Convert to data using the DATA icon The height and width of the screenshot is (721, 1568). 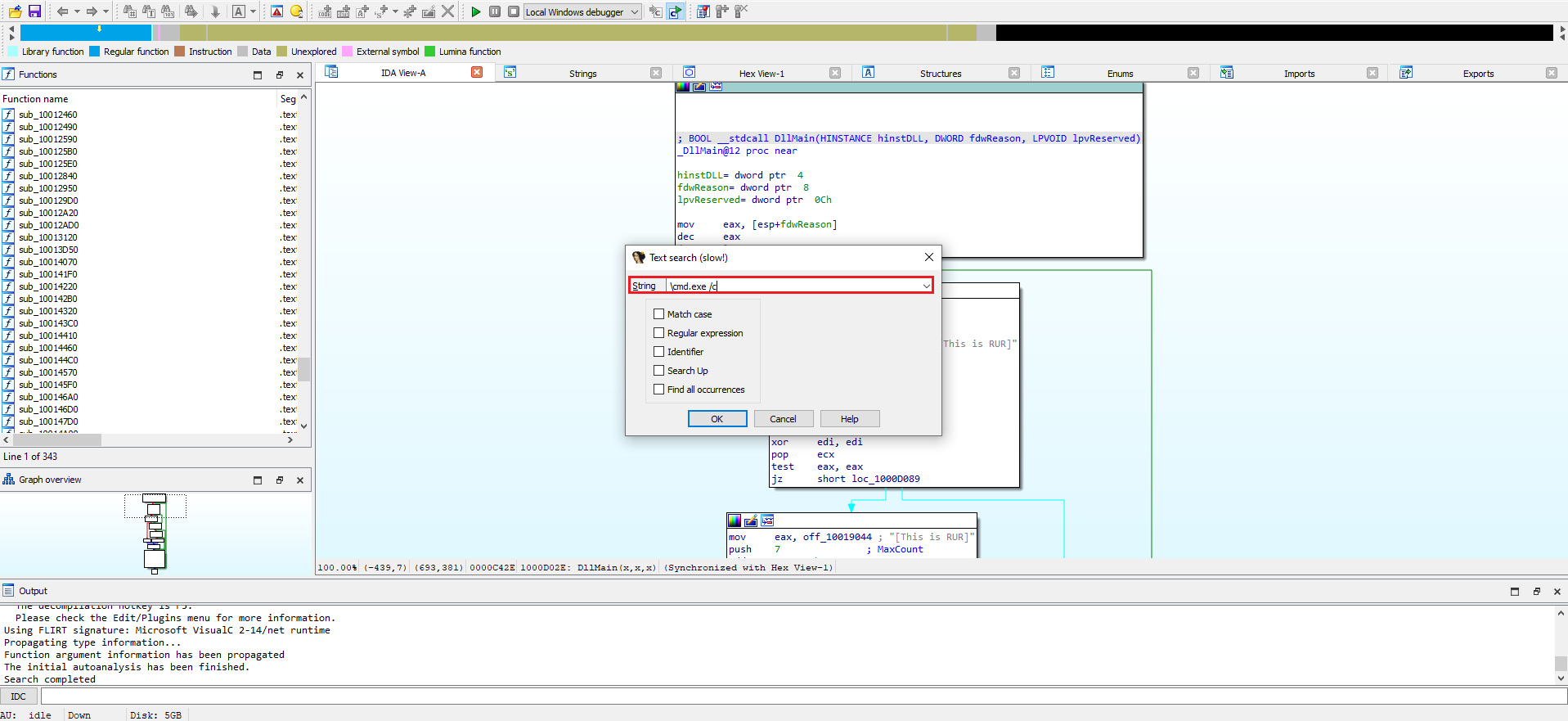[344, 11]
